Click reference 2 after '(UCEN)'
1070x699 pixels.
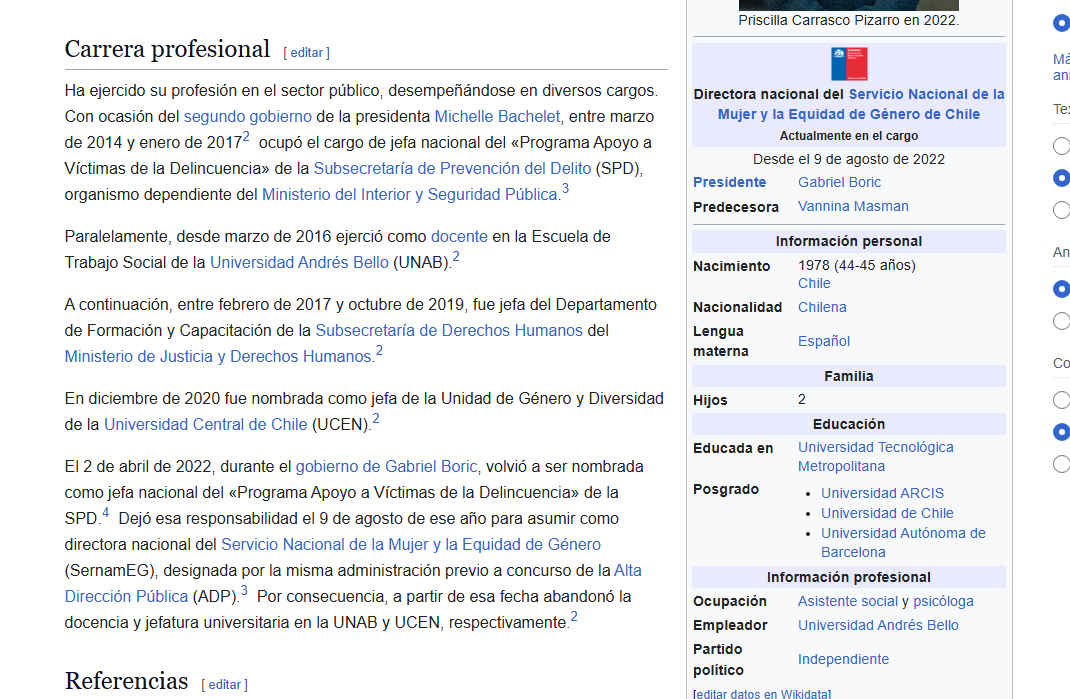375,419
